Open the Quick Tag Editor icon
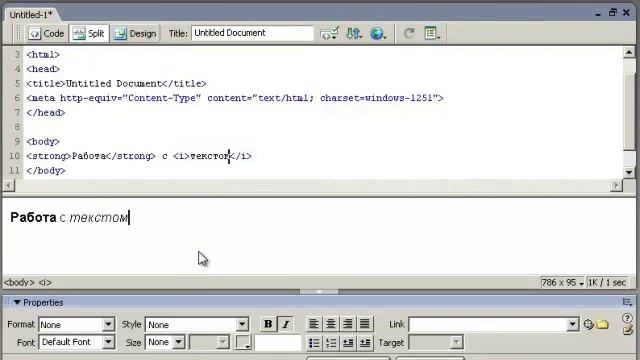The width and height of the screenshot is (640, 360). coord(628,330)
